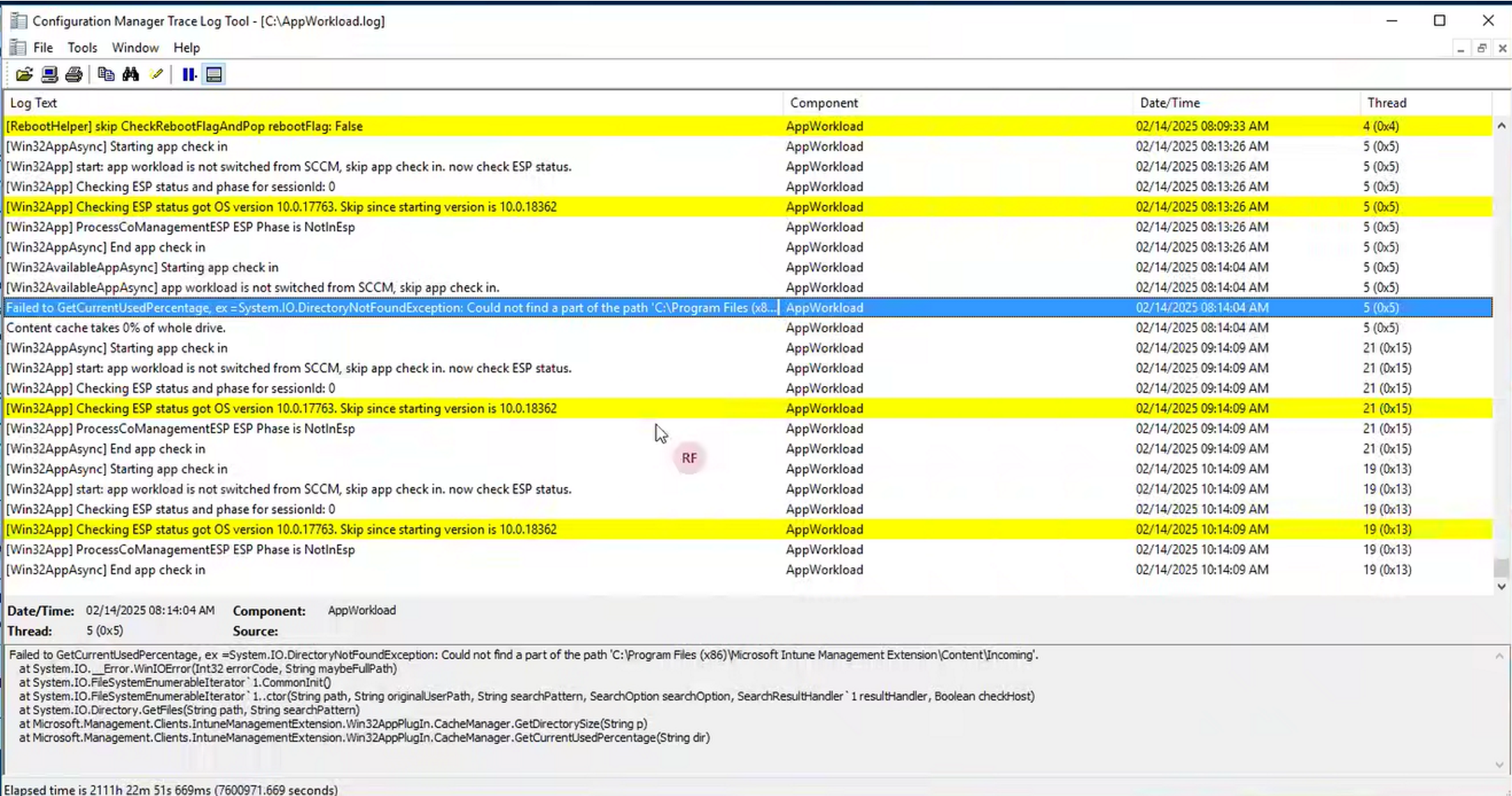
Task: Click the Component column header
Action: tap(958, 102)
